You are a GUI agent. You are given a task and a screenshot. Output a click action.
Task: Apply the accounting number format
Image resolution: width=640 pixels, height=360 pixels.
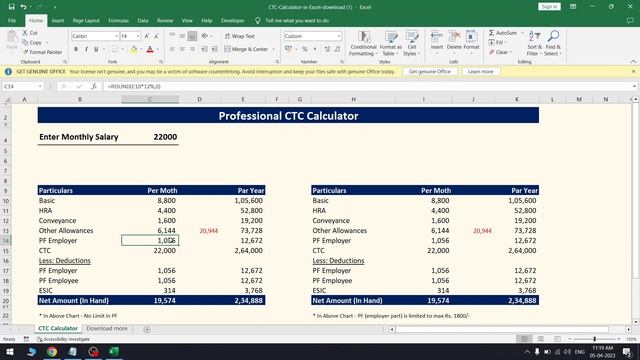[x=289, y=49]
